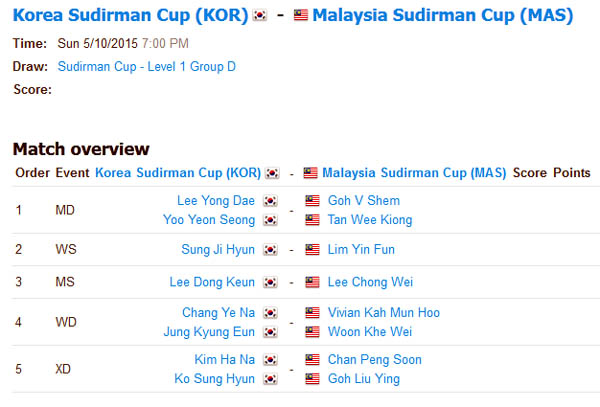Click Malaysian flag next to Lee Chong Wei
Image resolution: width=600 pixels, height=407 pixels.
[312, 282]
